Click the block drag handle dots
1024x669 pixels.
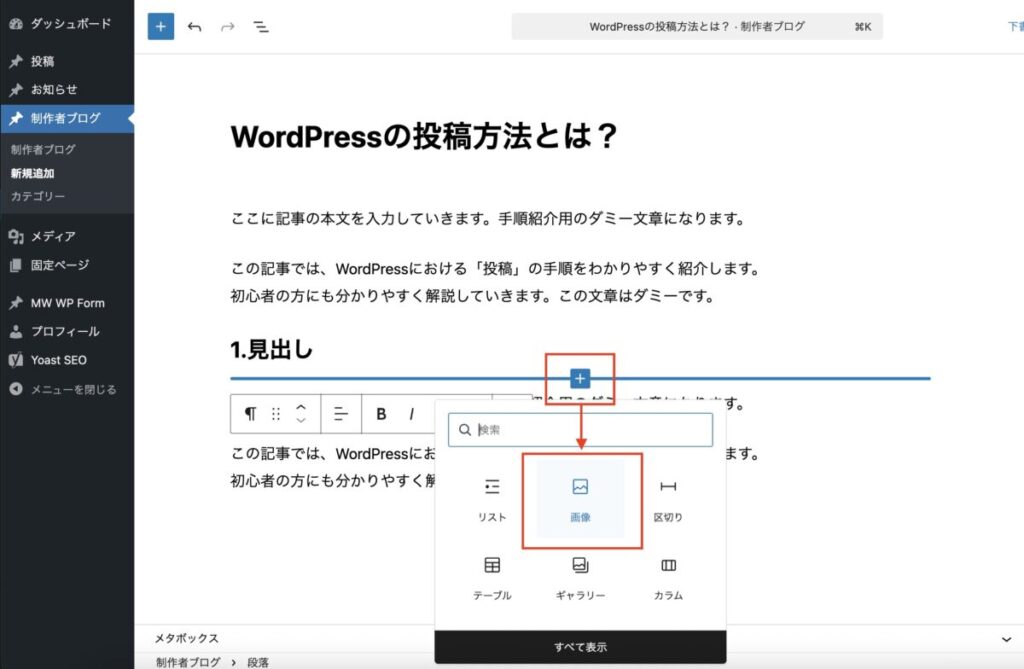pyautogui.click(x=276, y=414)
